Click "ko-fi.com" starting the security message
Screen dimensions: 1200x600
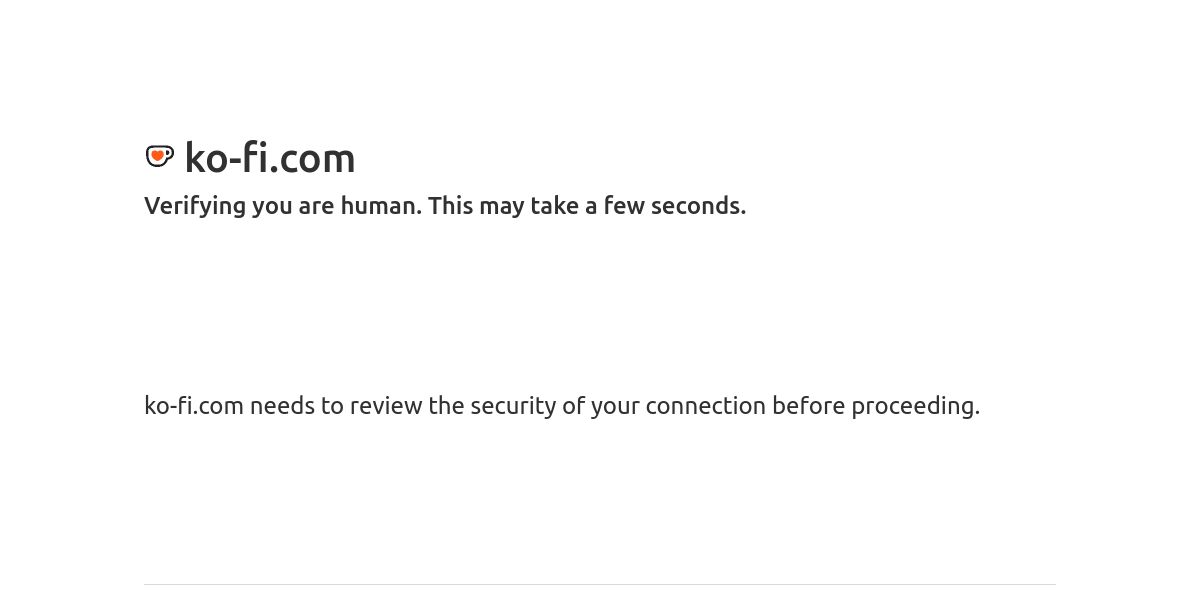pyautogui.click(x=194, y=405)
